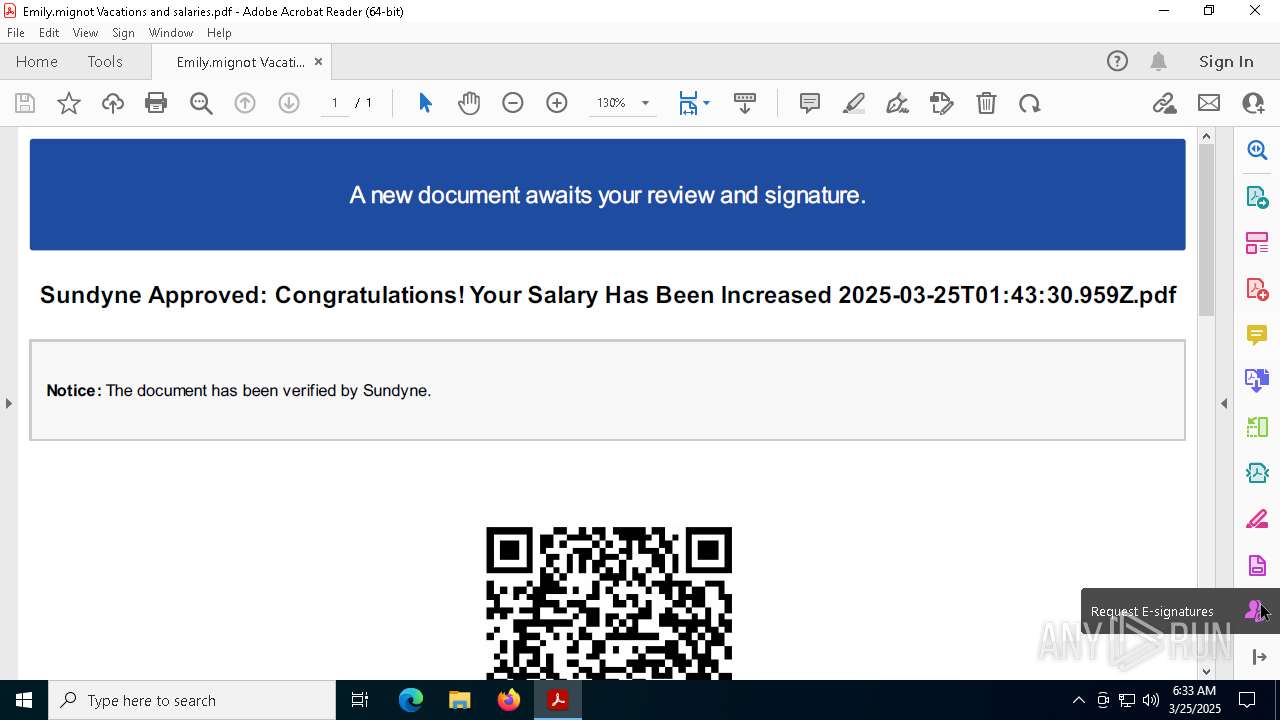Upload file to cloud icon

click(x=113, y=103)
